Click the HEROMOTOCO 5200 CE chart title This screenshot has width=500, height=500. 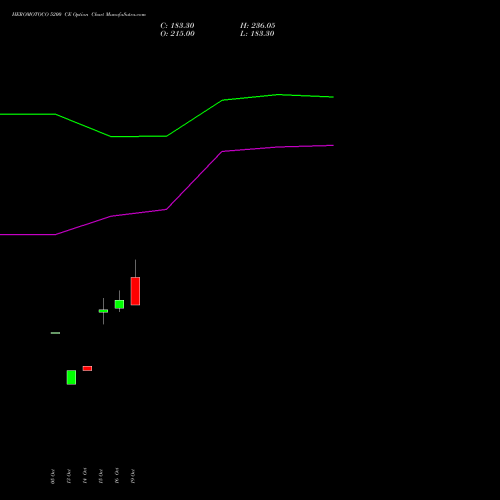click(79, 15)
